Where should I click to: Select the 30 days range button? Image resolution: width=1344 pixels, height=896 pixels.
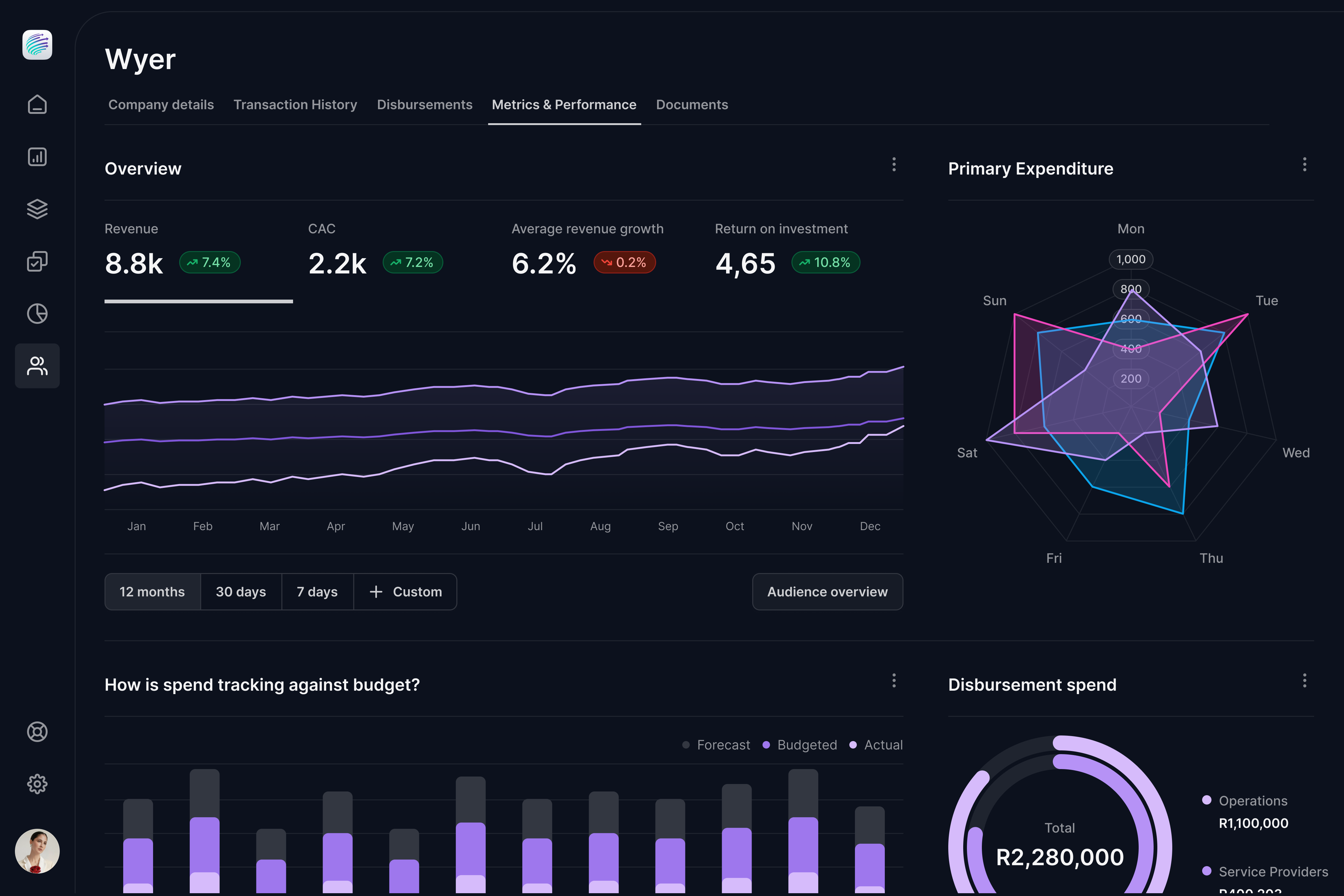click(241, 592)
